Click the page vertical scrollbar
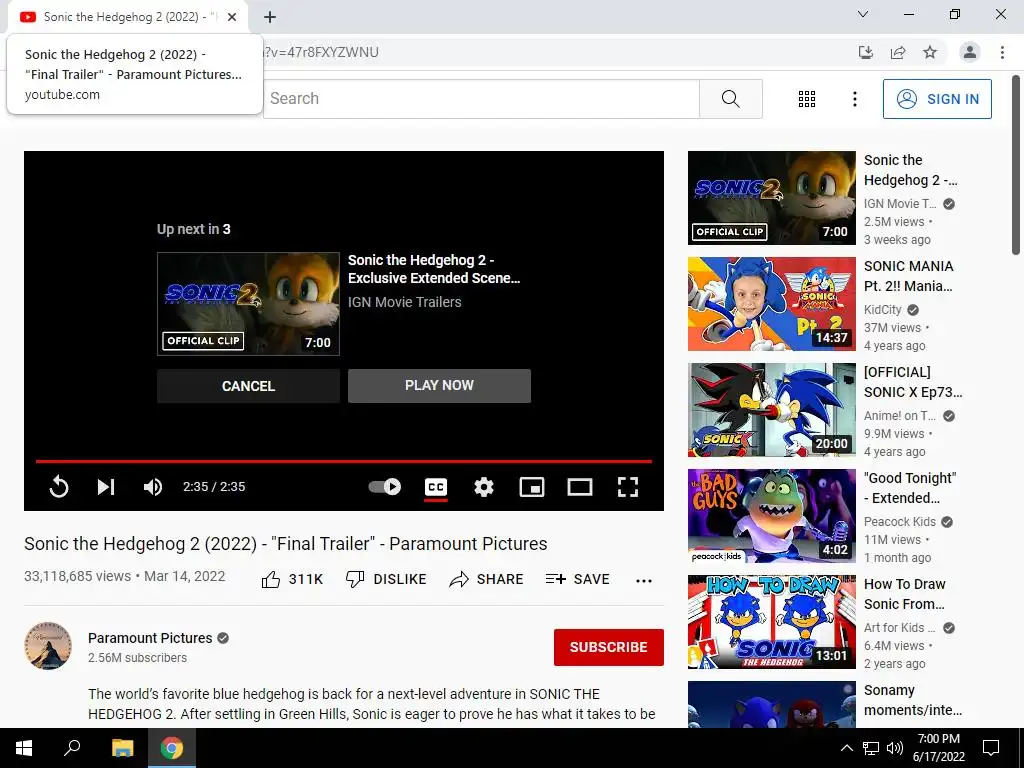Viewport: 1024px width, 768px height. (x=1016, y=167)
